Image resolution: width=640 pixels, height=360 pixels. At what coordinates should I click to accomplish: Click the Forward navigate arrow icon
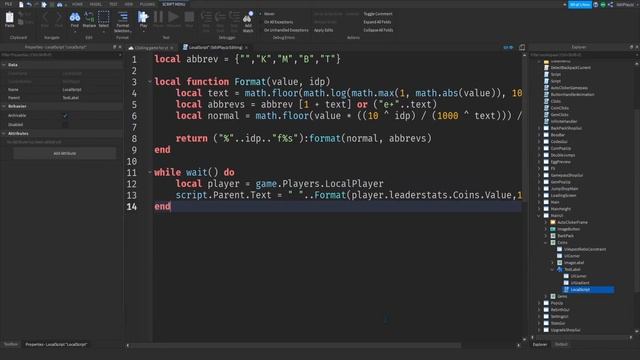coord(59,17)
